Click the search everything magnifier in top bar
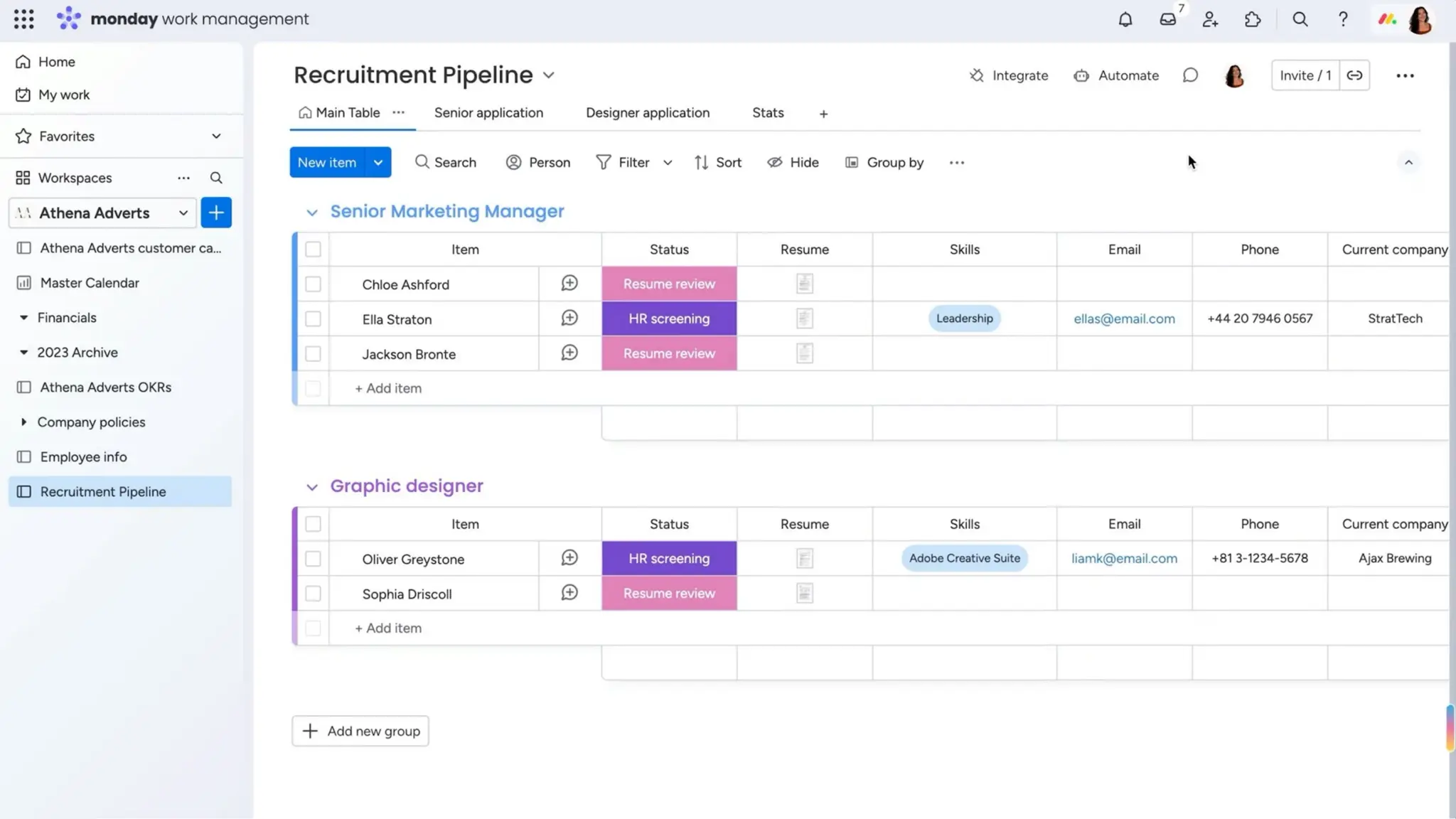This screenshot has height=819, width=1456. [x=1300, y=19]
